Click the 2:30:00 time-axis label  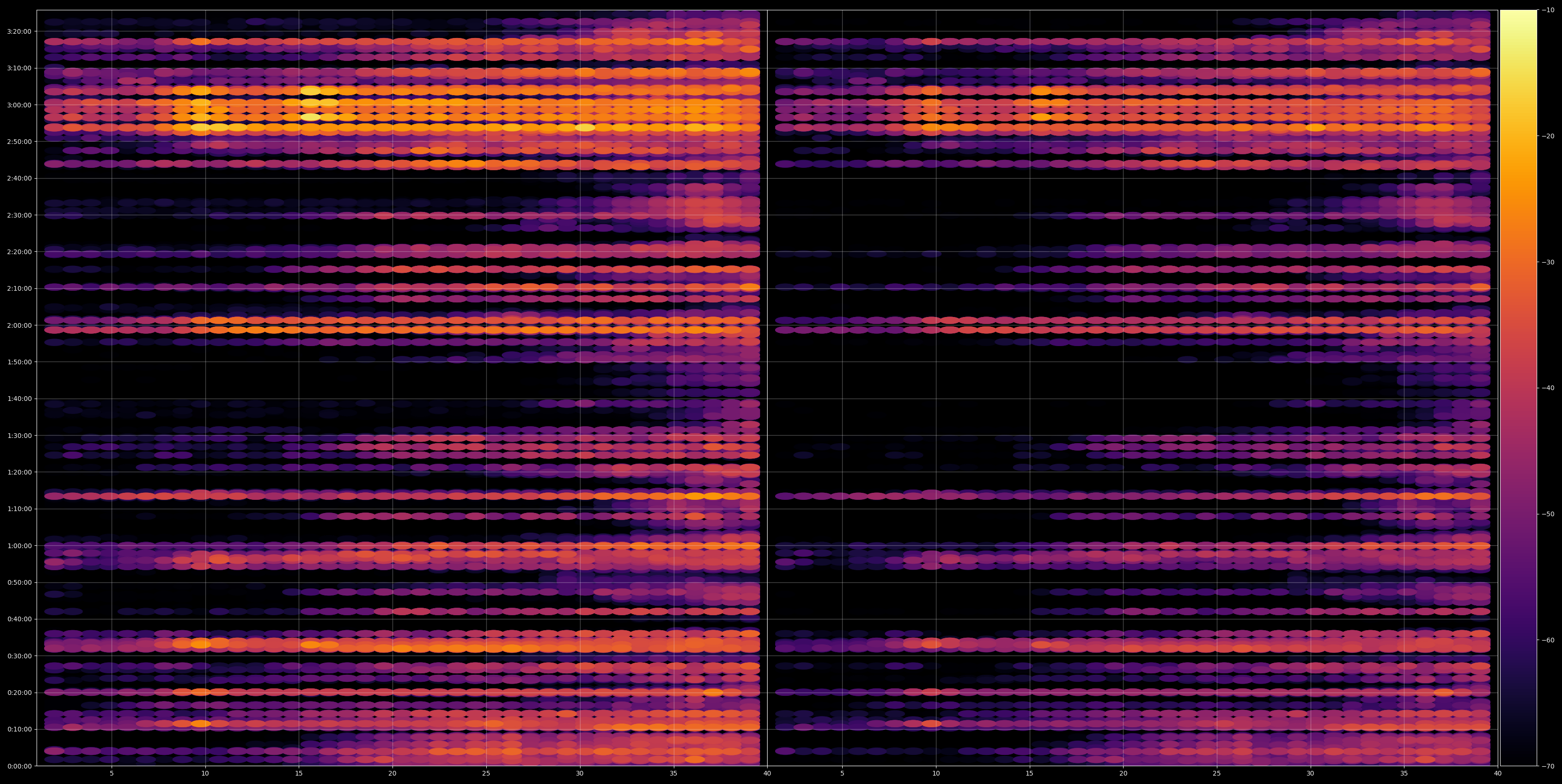click(x=19, y=215)
